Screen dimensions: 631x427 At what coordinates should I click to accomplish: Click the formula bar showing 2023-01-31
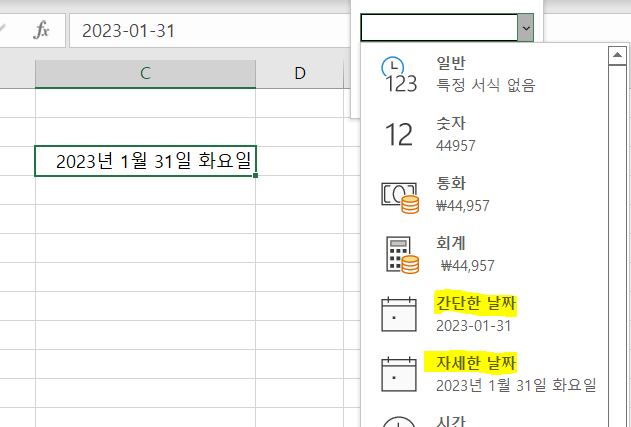tap(200, 30)
